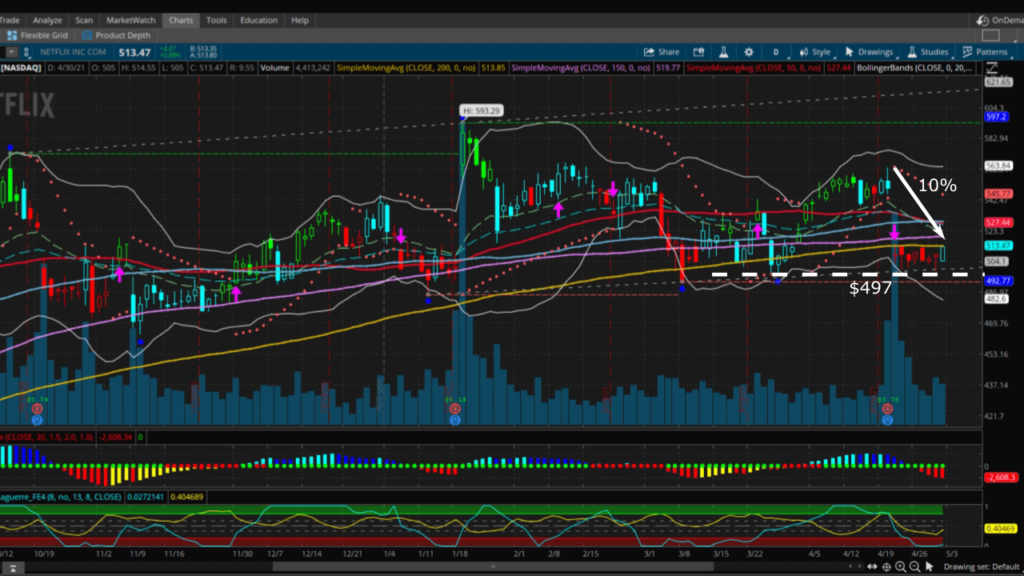Click the calendar/events icon next to Share
Screen dimensions: 1024x576
point(698,52)
